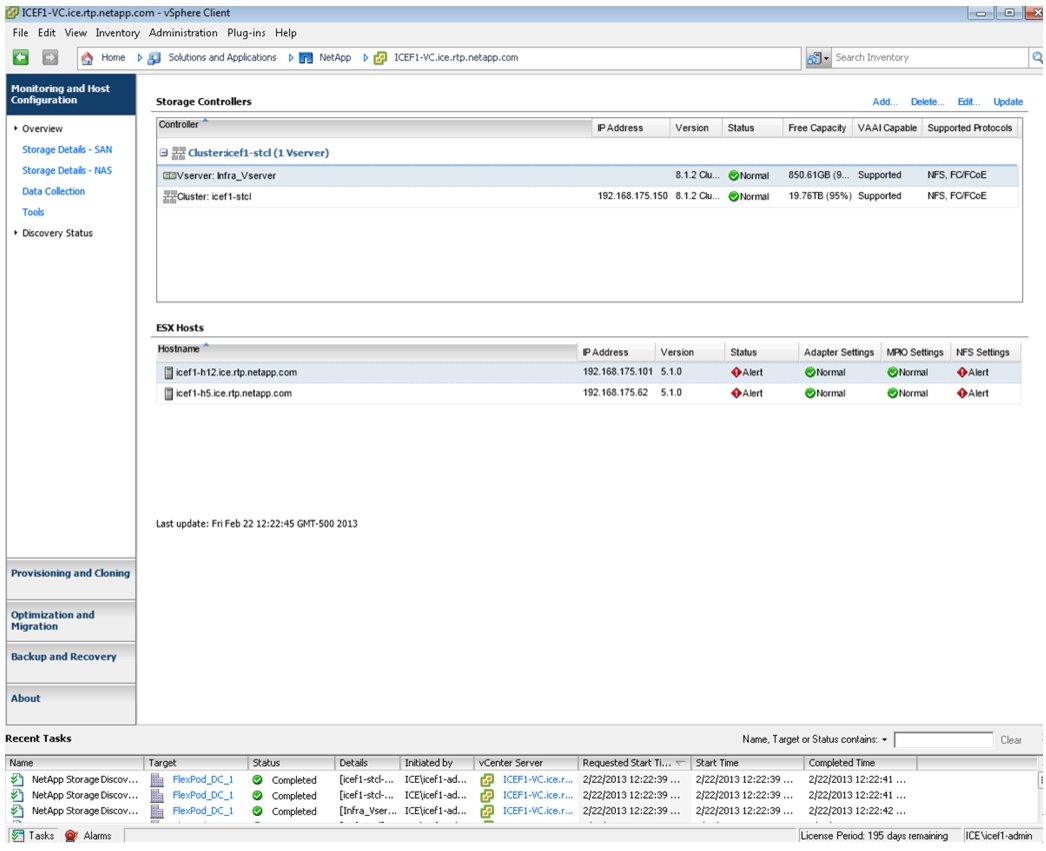Sort by Requested Start Time column

tap(634, 763)
